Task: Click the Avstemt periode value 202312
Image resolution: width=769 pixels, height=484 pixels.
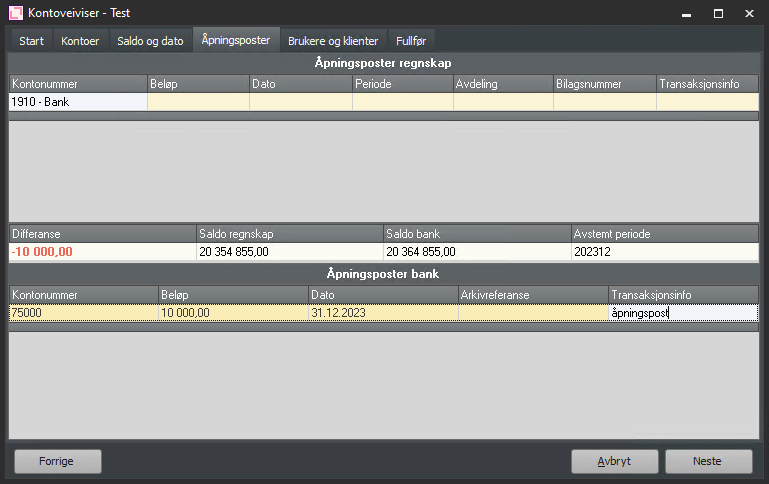Action: [664, 252]
